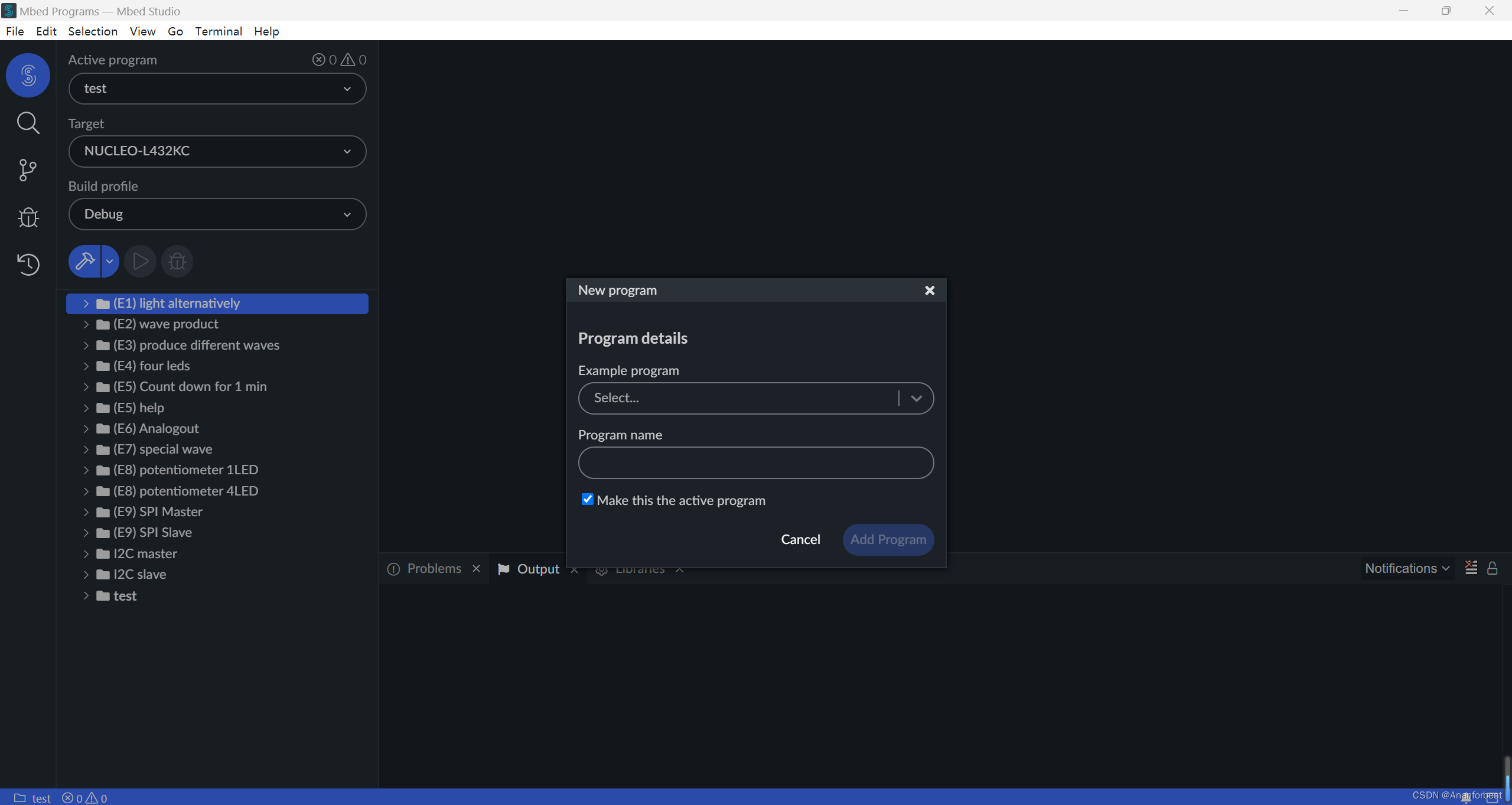Expand the (E6) Analogout folder

coord(86,428)
